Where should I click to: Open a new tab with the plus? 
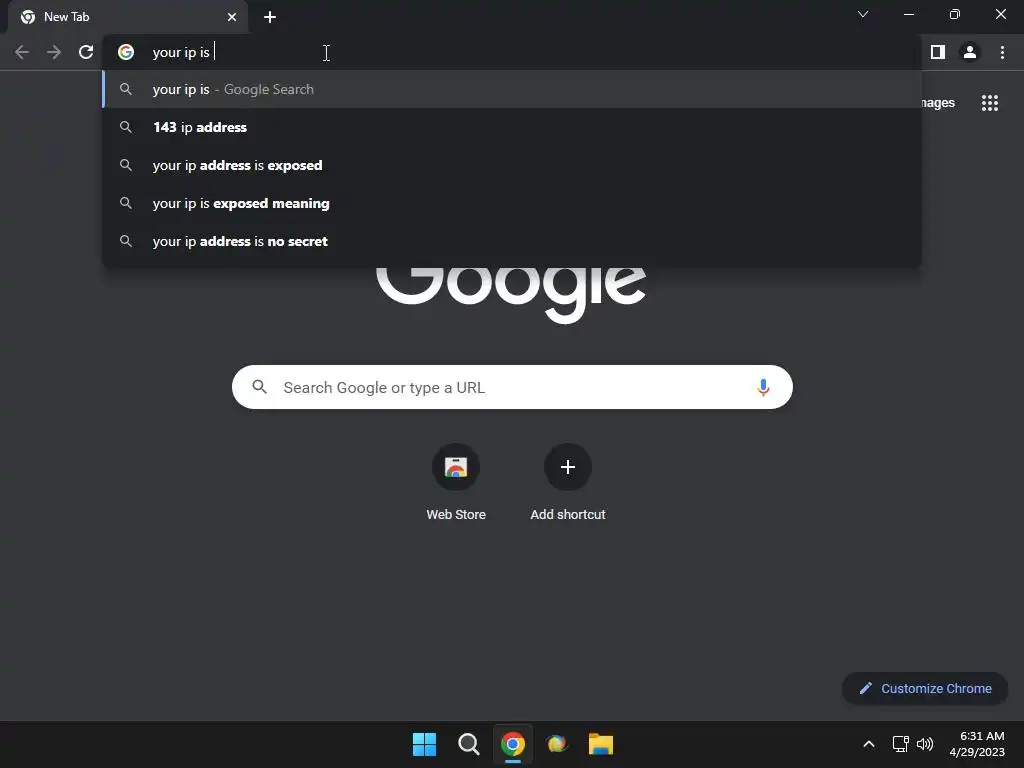(270, 17)
